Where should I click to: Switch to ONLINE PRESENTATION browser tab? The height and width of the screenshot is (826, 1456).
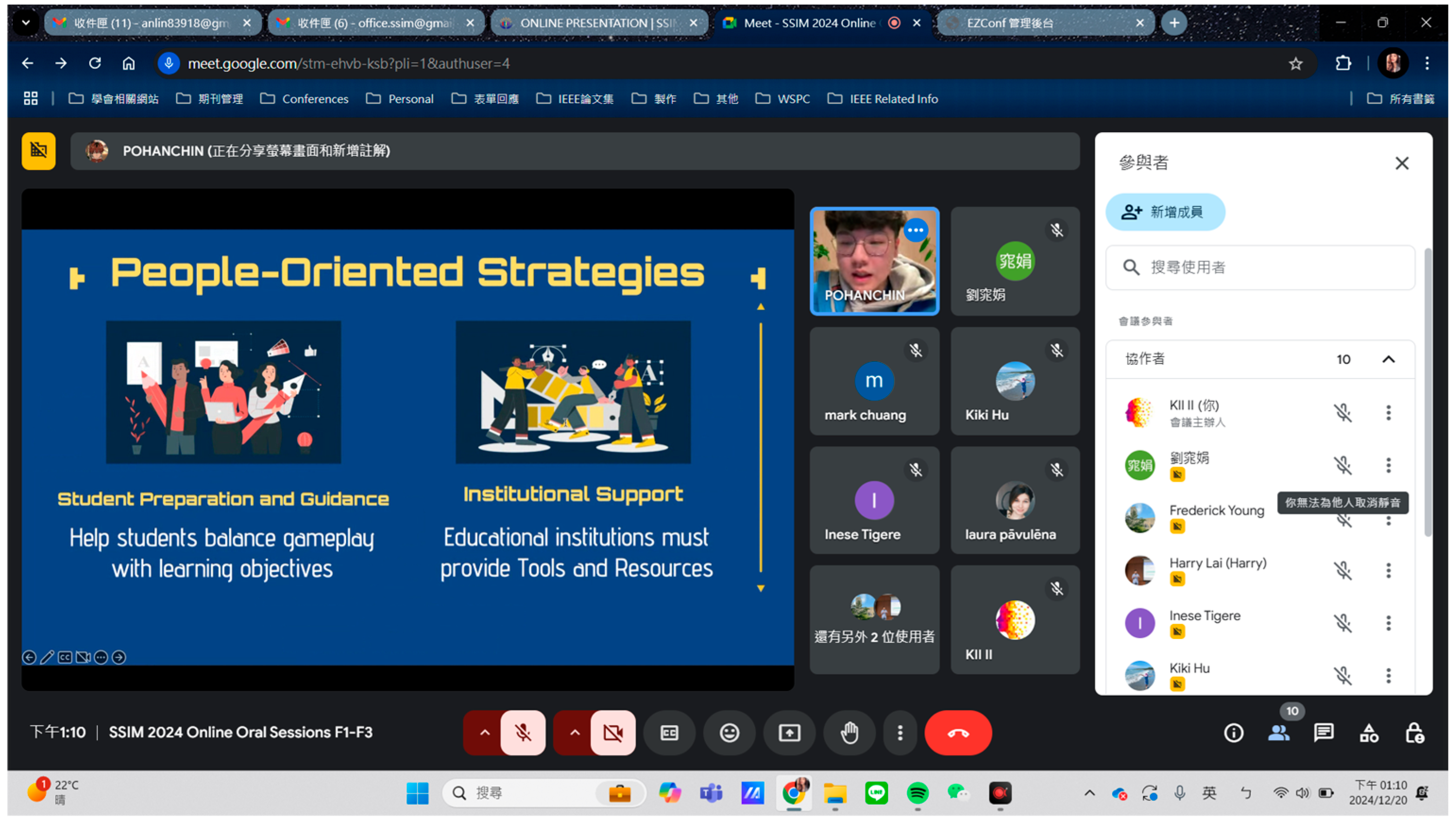(596, 23)
